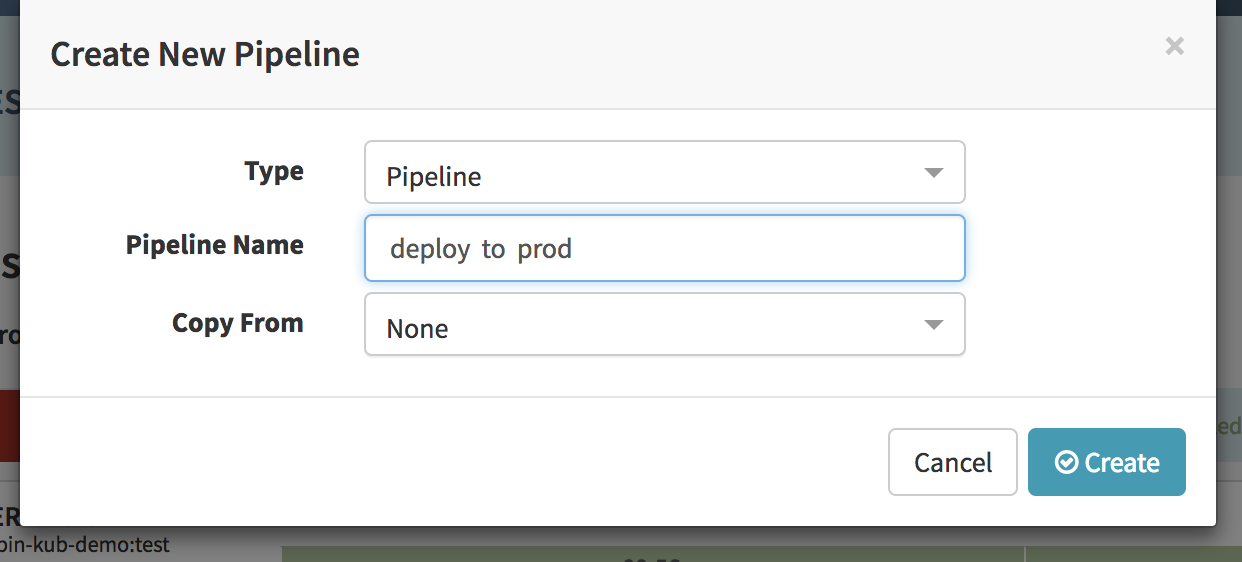
Task: Expand the Type dropdown using its arrow
Action: [933, 173]
